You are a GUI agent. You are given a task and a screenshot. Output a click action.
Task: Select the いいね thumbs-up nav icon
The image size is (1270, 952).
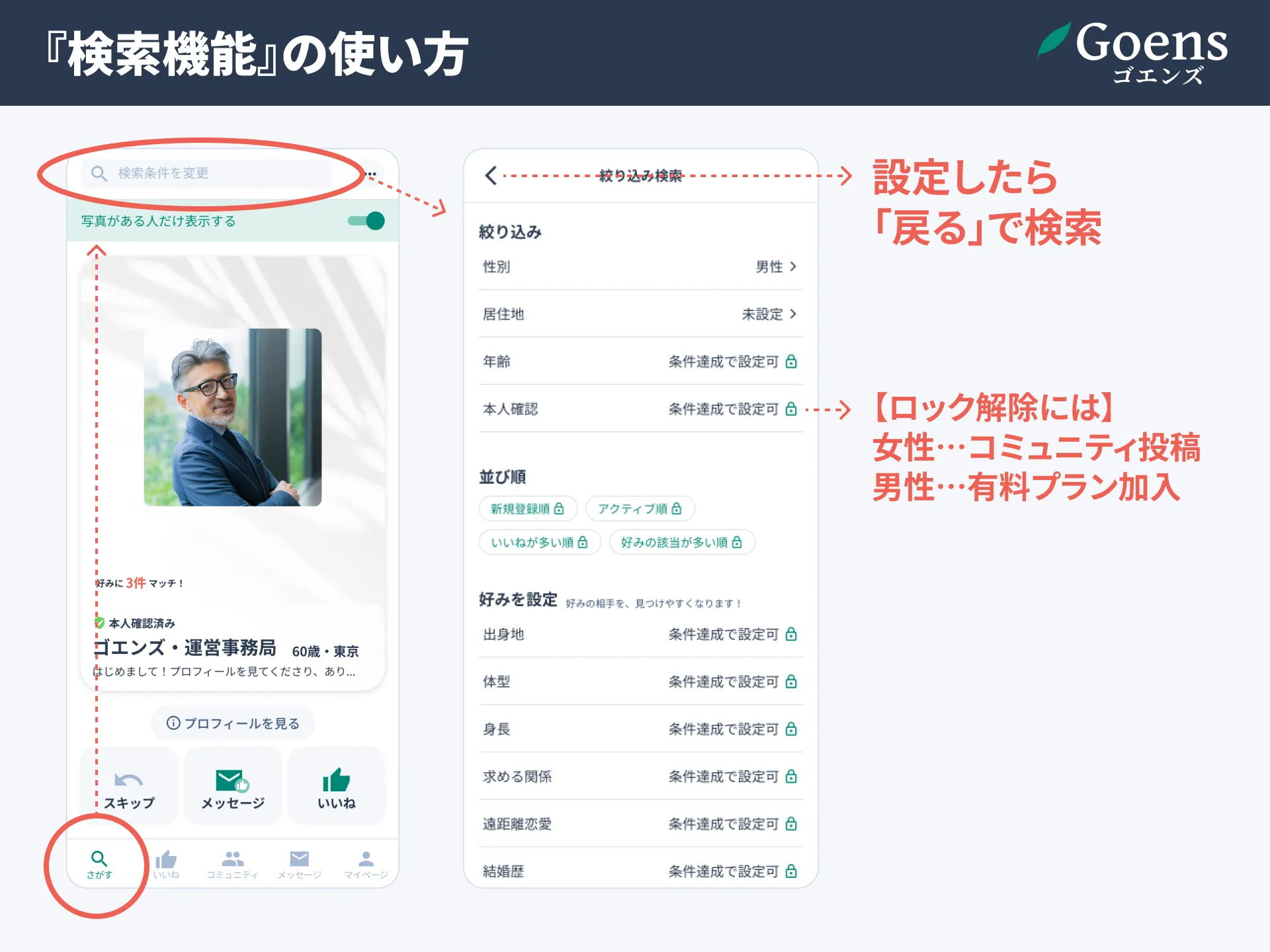coord(165,859)
